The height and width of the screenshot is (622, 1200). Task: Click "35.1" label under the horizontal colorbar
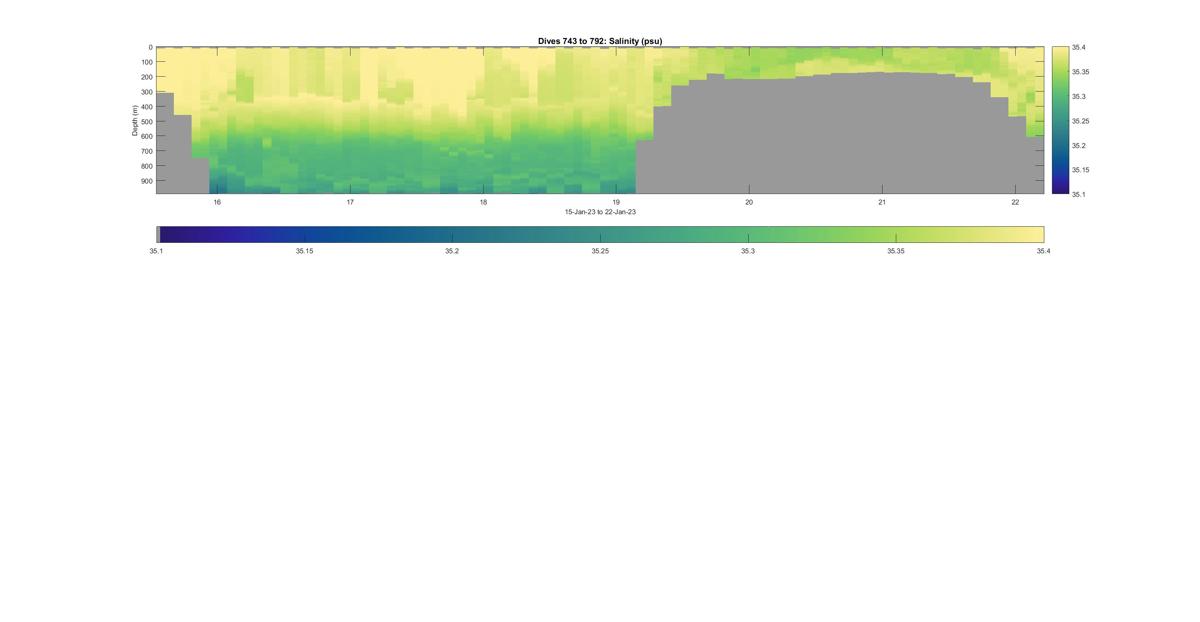coord(156,251)
